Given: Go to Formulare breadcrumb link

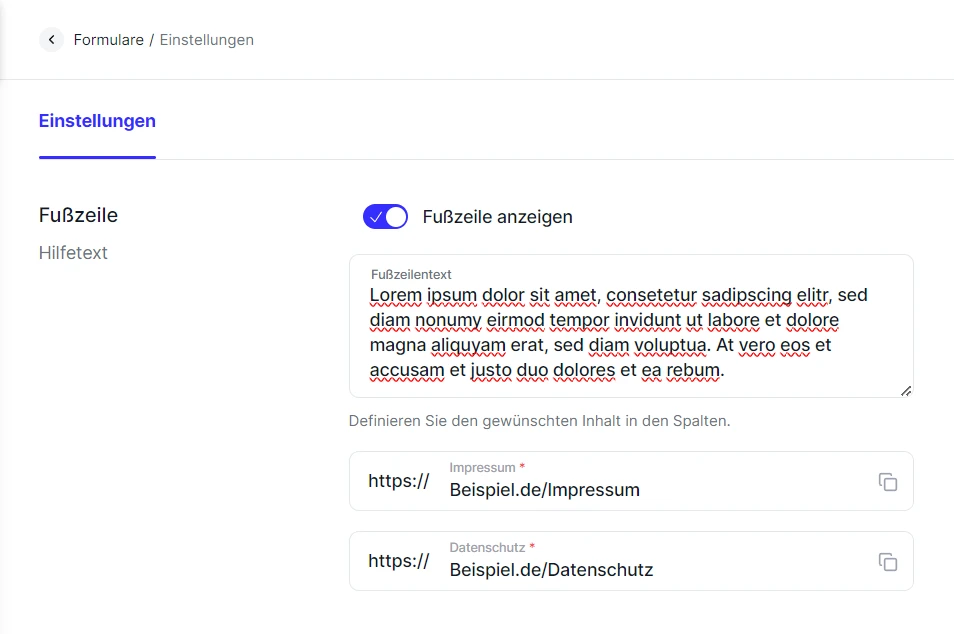Looking at the screenshot, I should 109,40.
